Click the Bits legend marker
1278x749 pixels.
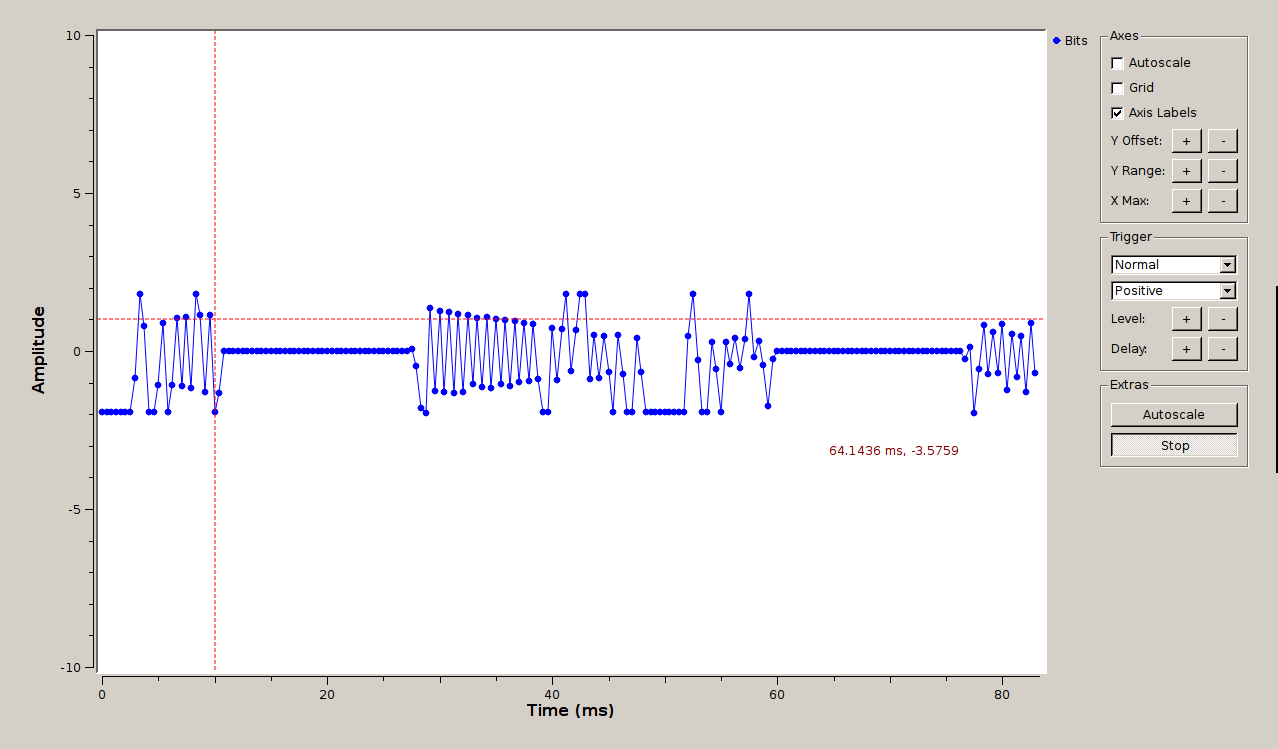click(x=1057, y=41)
